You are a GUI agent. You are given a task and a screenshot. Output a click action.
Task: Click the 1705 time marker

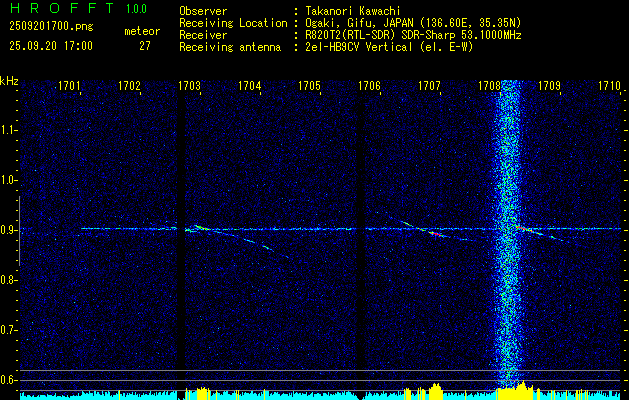310,85
